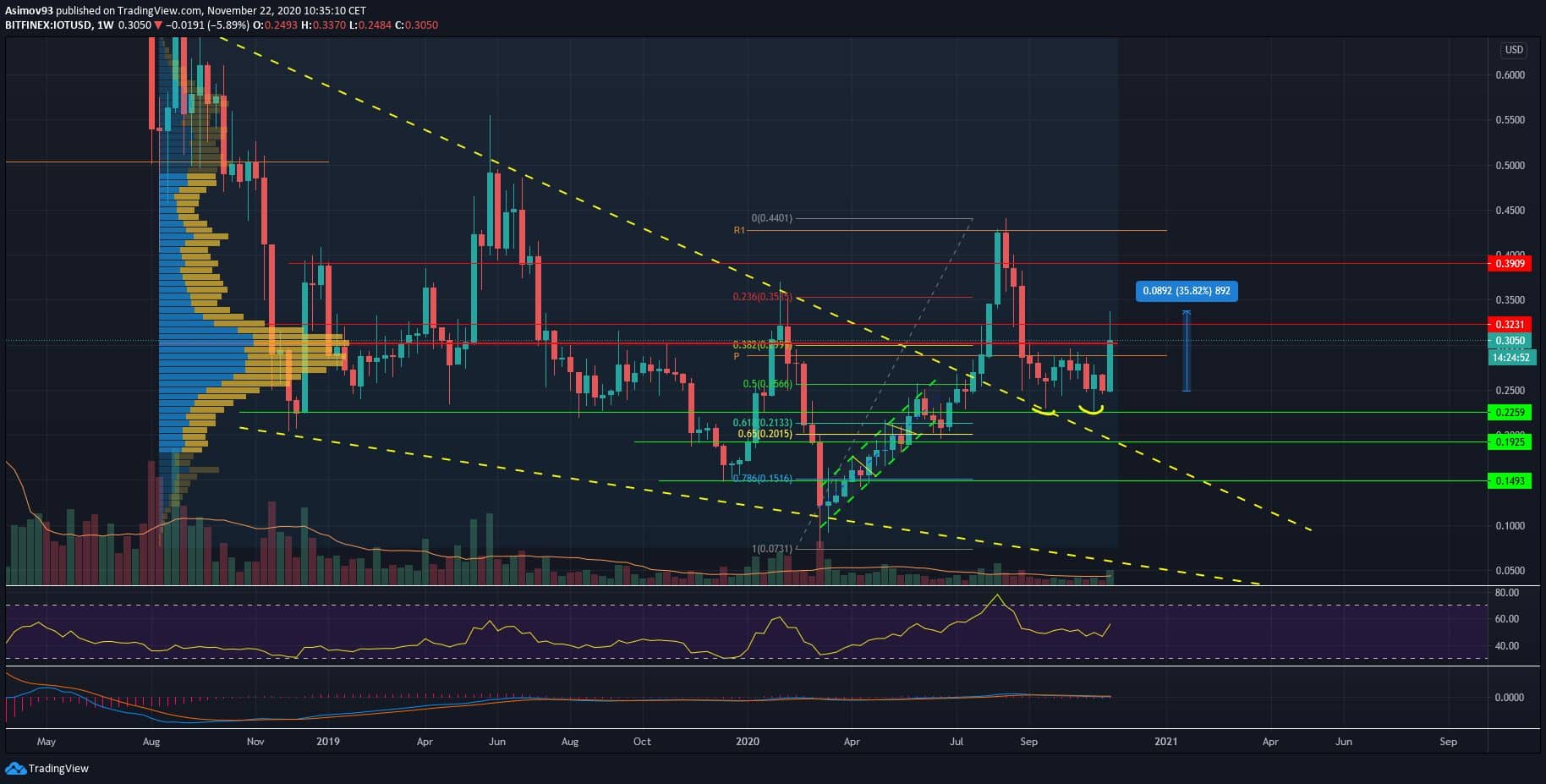
Task: Select the 0.65(0.2015) Fibonacci level label
Action: [x=765, y=434]
